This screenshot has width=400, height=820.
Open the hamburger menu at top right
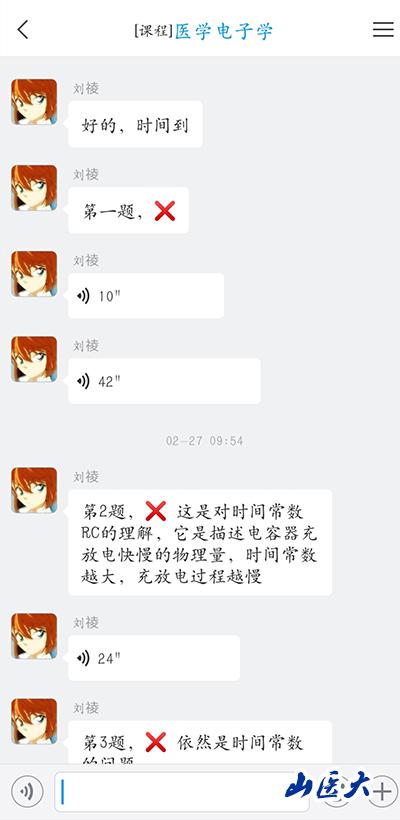click(383, 30)
